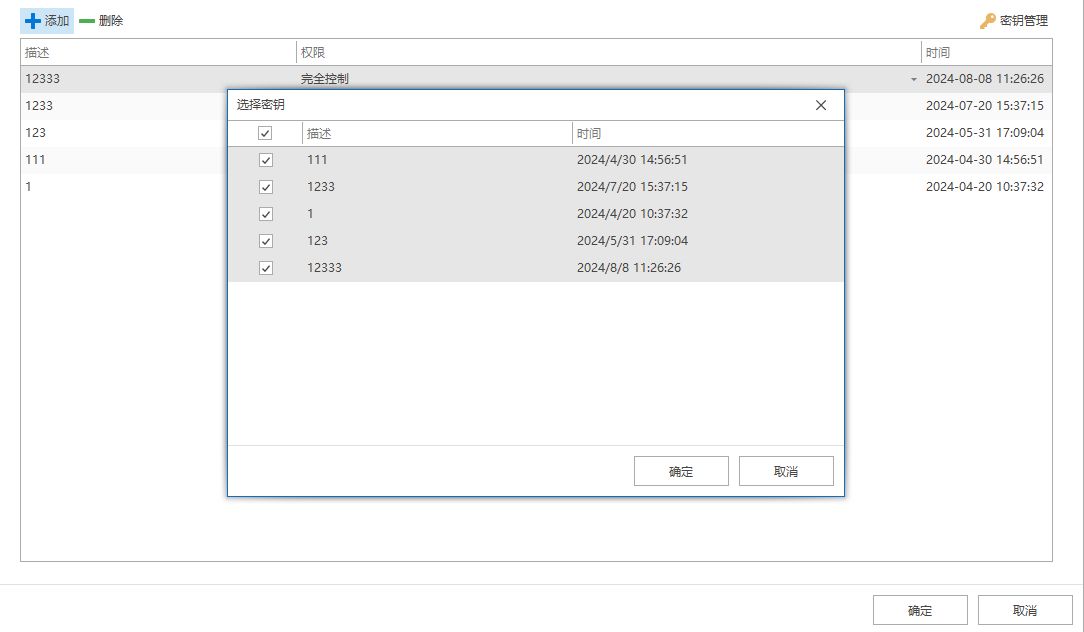Click the 密钥管理 link text
The image size is (1084, 632).
1024,21
